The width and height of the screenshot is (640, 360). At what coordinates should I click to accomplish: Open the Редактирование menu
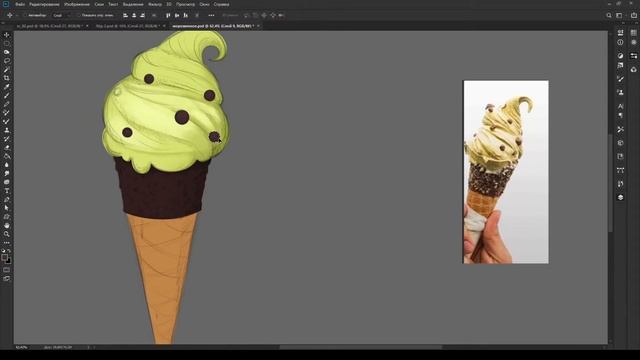click(44, 4)
